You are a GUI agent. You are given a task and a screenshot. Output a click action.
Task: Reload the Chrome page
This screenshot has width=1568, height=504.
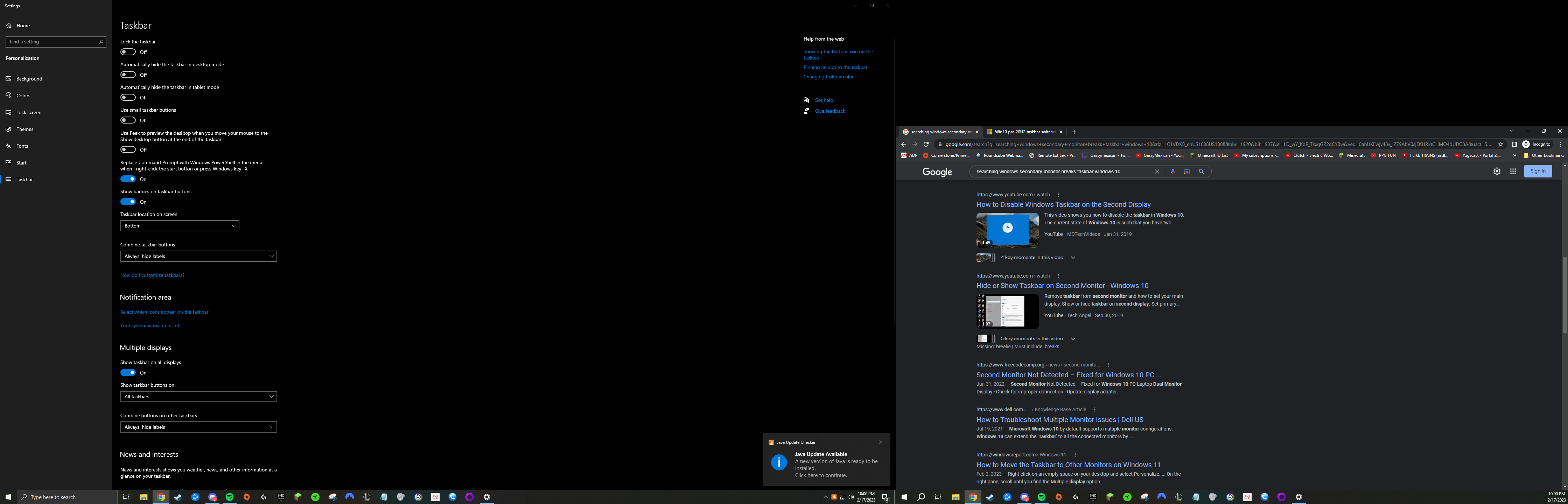[926, 144]
